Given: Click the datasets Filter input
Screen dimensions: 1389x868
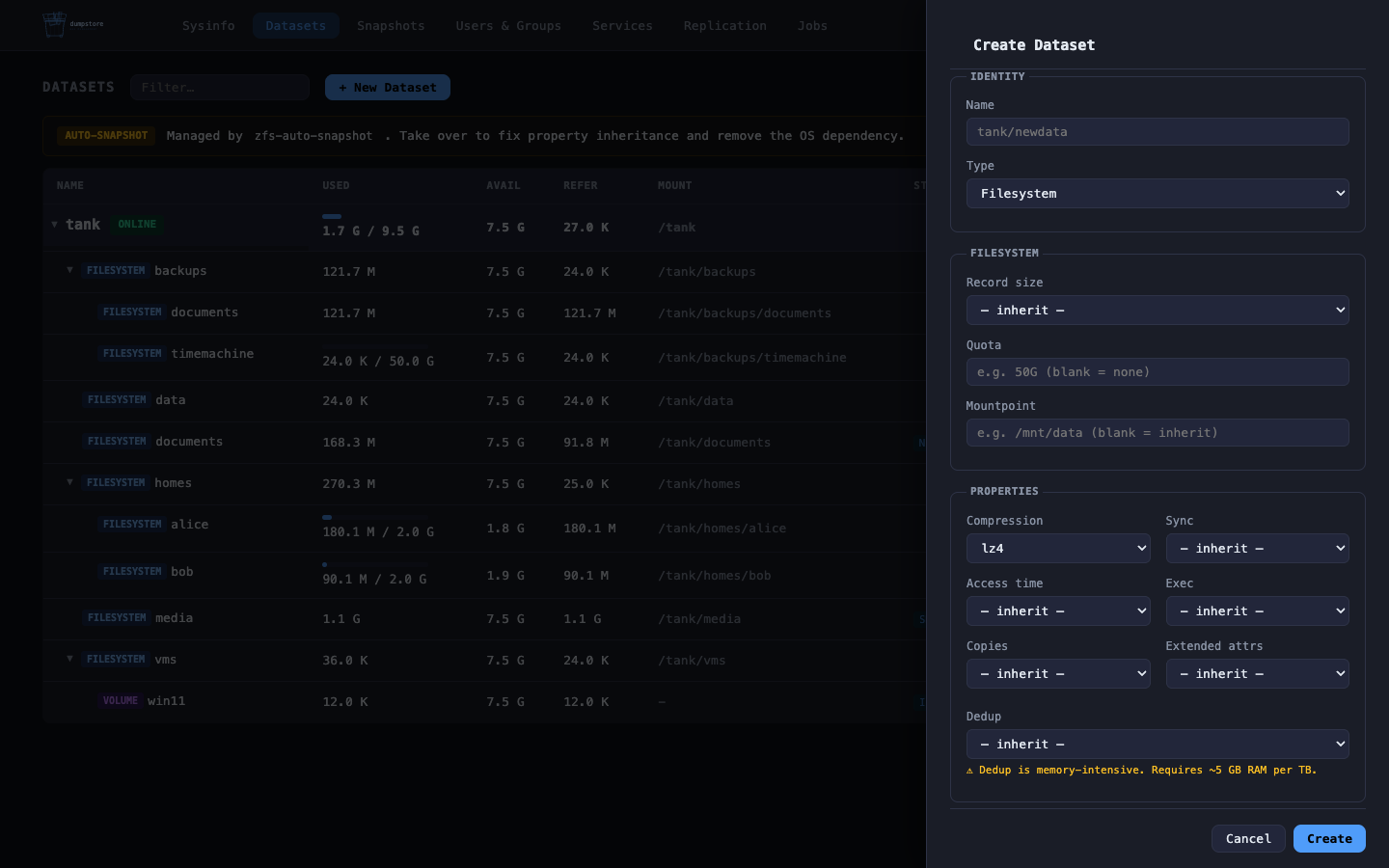Looking at the screenshot, I should pyautogui.click(x=220, y=87).
